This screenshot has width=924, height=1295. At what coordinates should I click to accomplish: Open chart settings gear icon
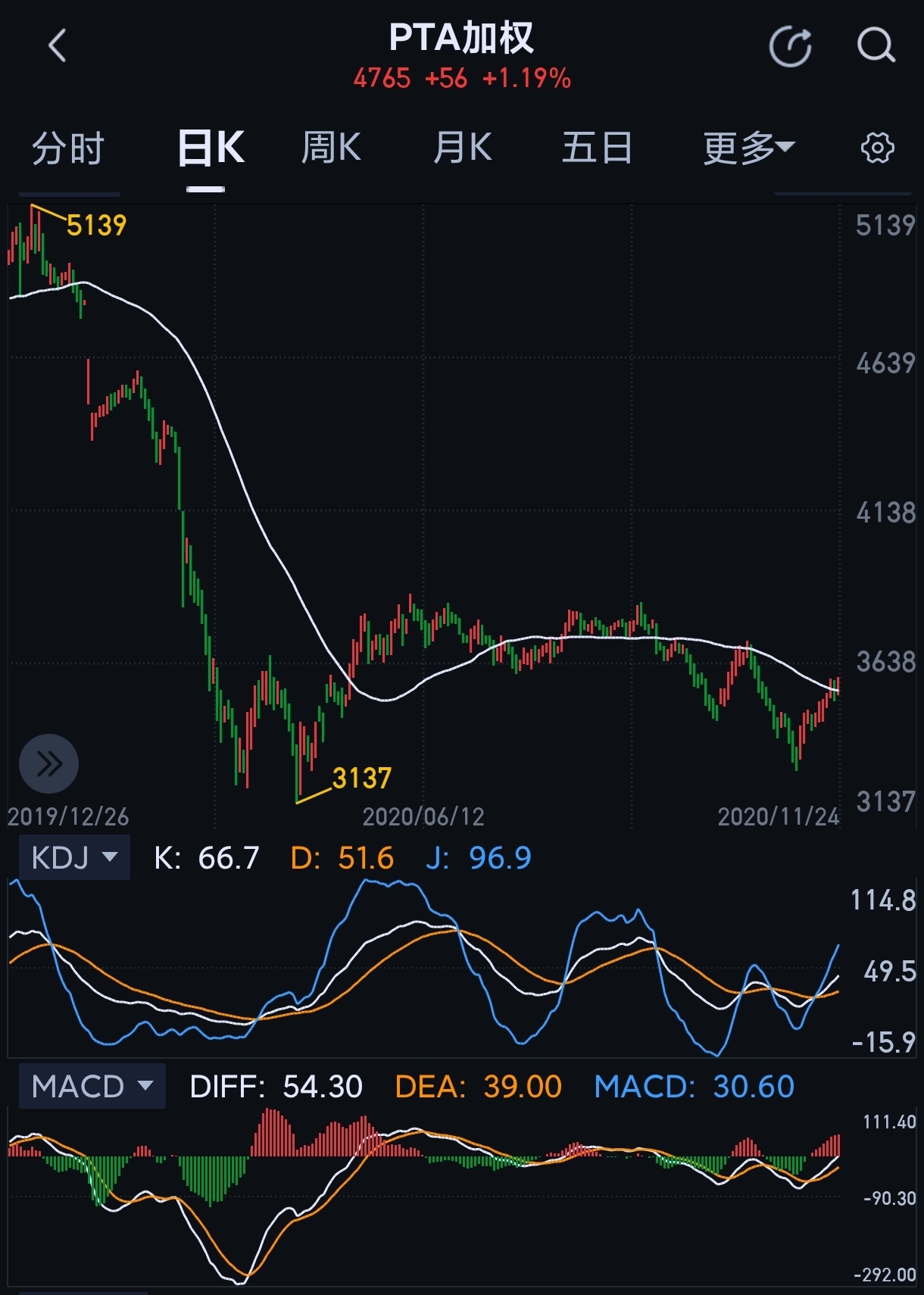878,148
